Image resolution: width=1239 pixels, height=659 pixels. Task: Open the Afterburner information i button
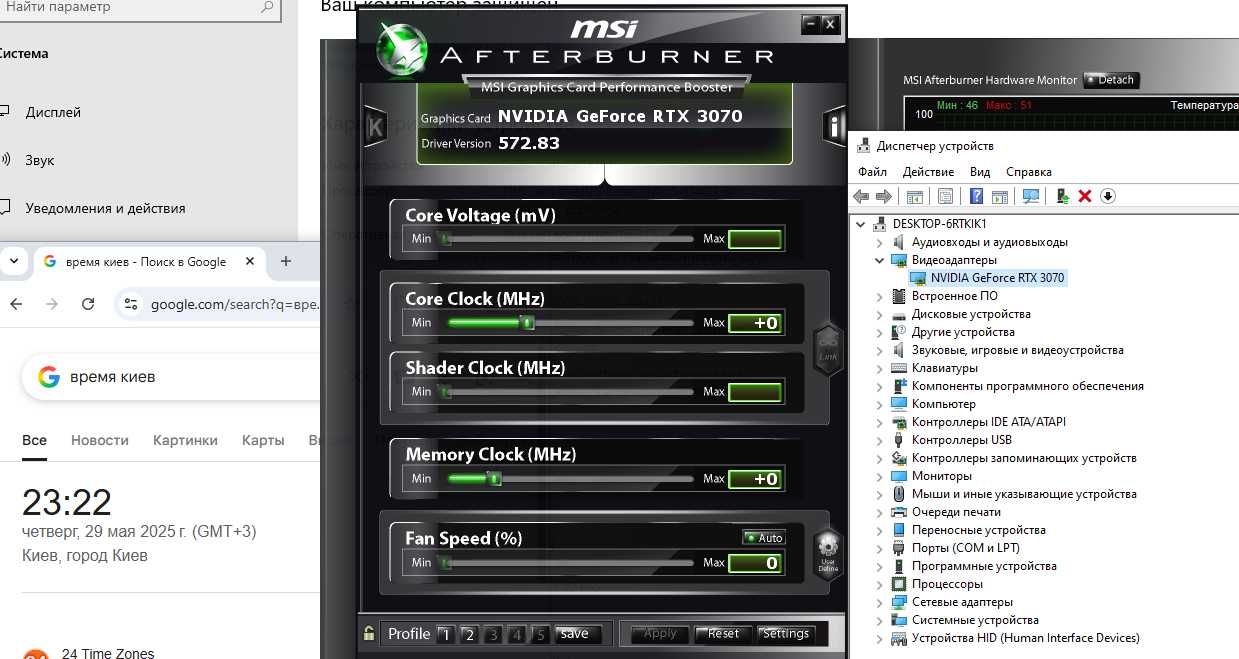[x=833, y=126]
